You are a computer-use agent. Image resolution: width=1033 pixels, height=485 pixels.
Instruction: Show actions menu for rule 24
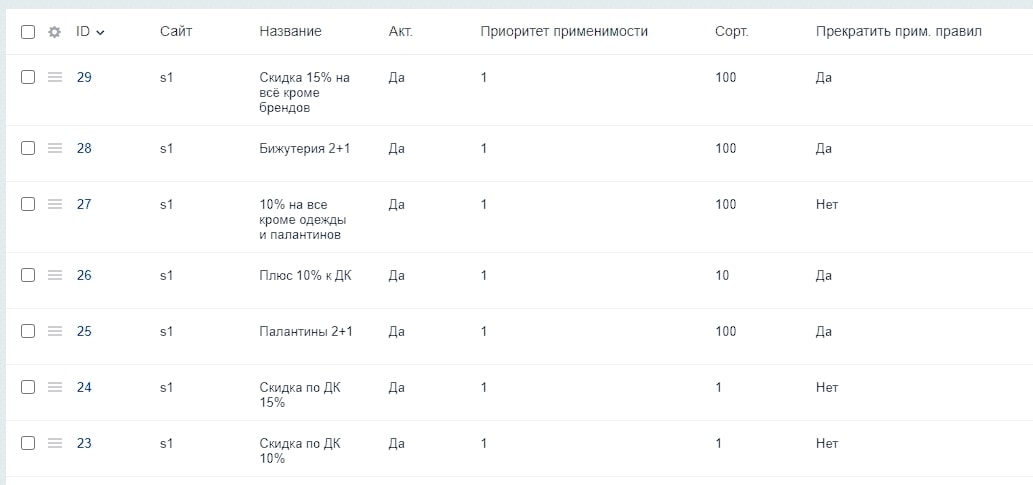point(55,387)
